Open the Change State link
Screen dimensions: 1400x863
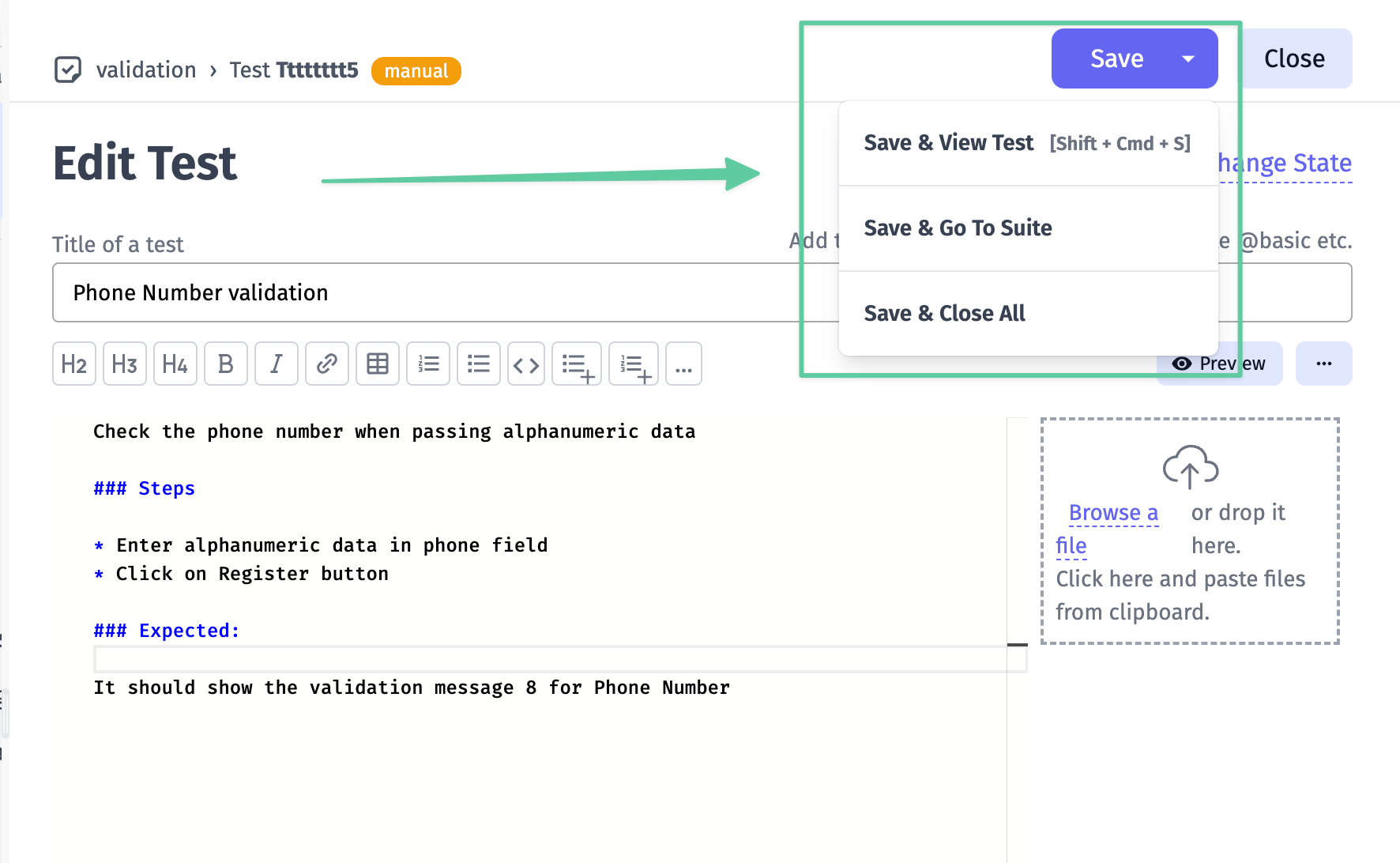point(1285,163)
